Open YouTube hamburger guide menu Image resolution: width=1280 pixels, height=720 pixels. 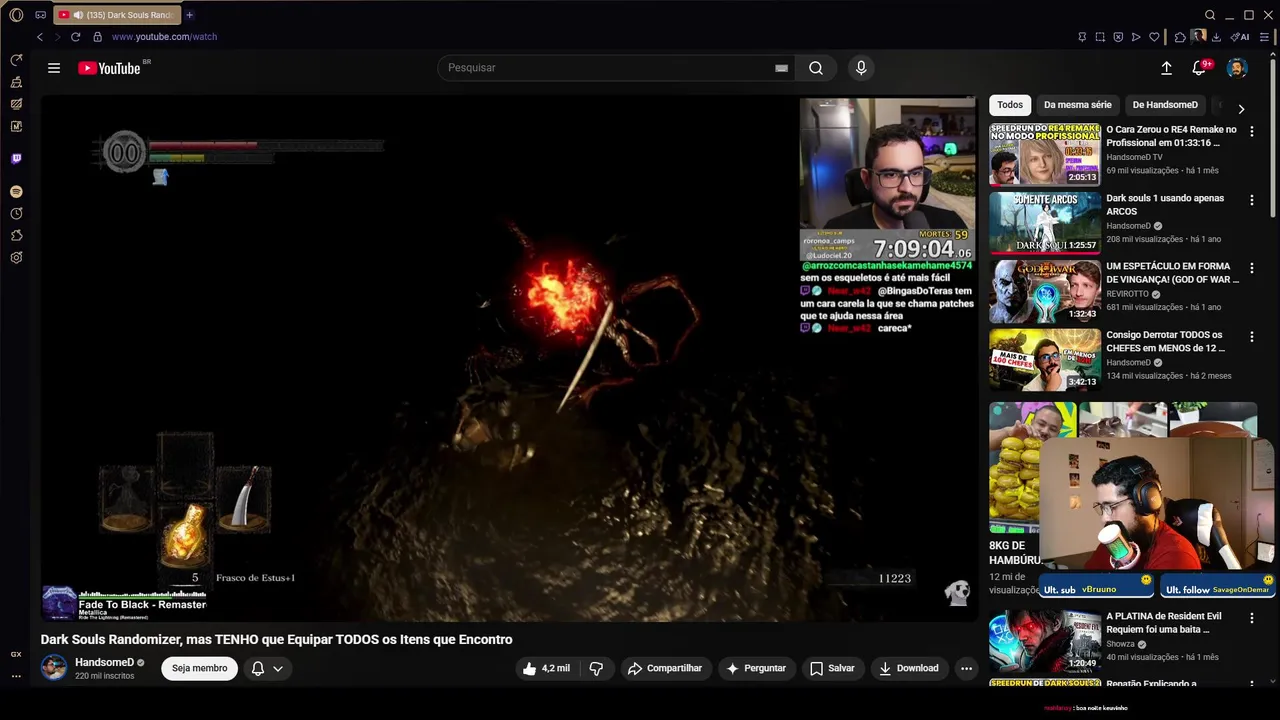(54, 68)
